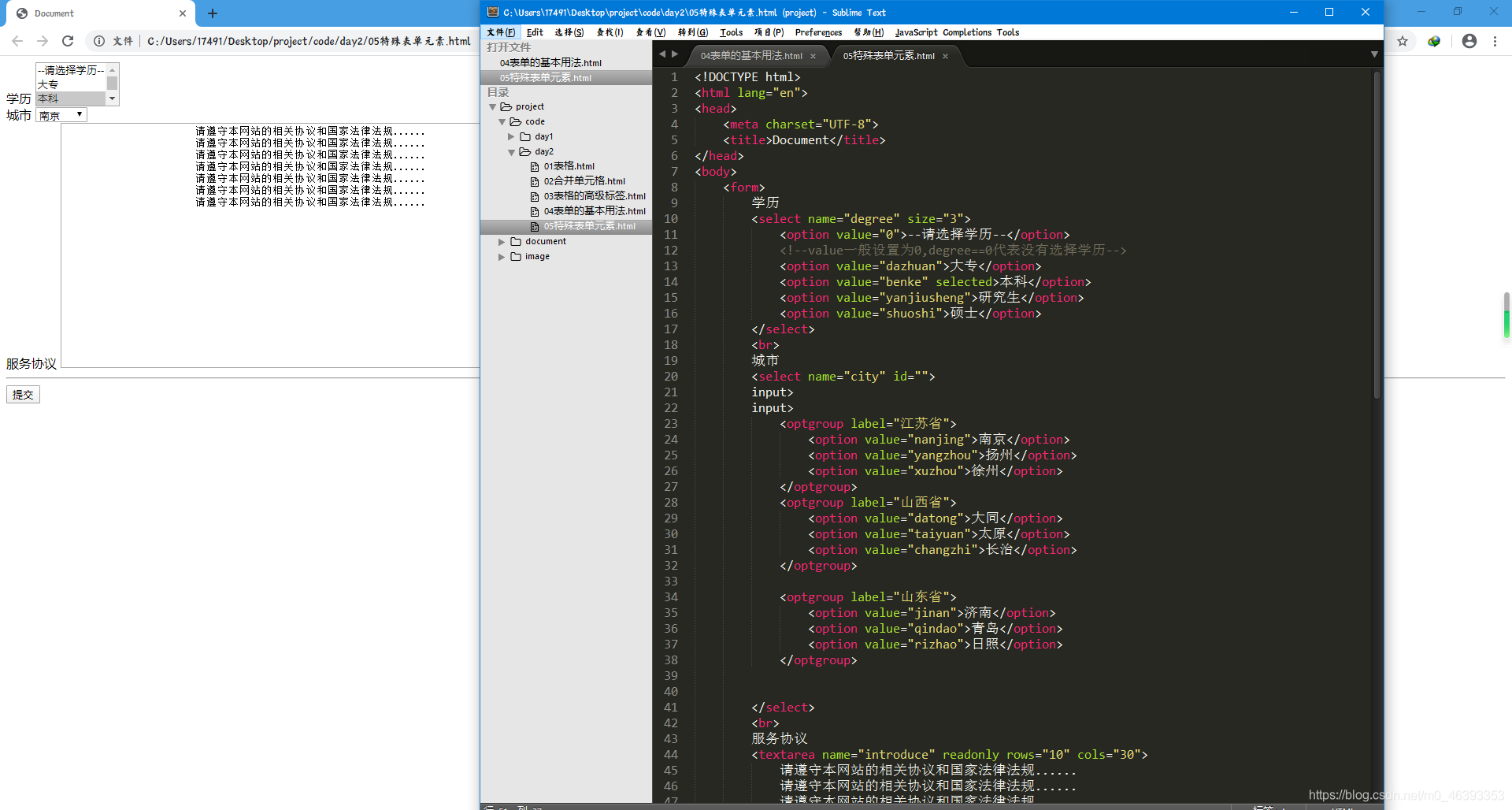Click the browser back arrow
Image resolution: width=1512 pixels, height=810 pixels.
point(17,41)
